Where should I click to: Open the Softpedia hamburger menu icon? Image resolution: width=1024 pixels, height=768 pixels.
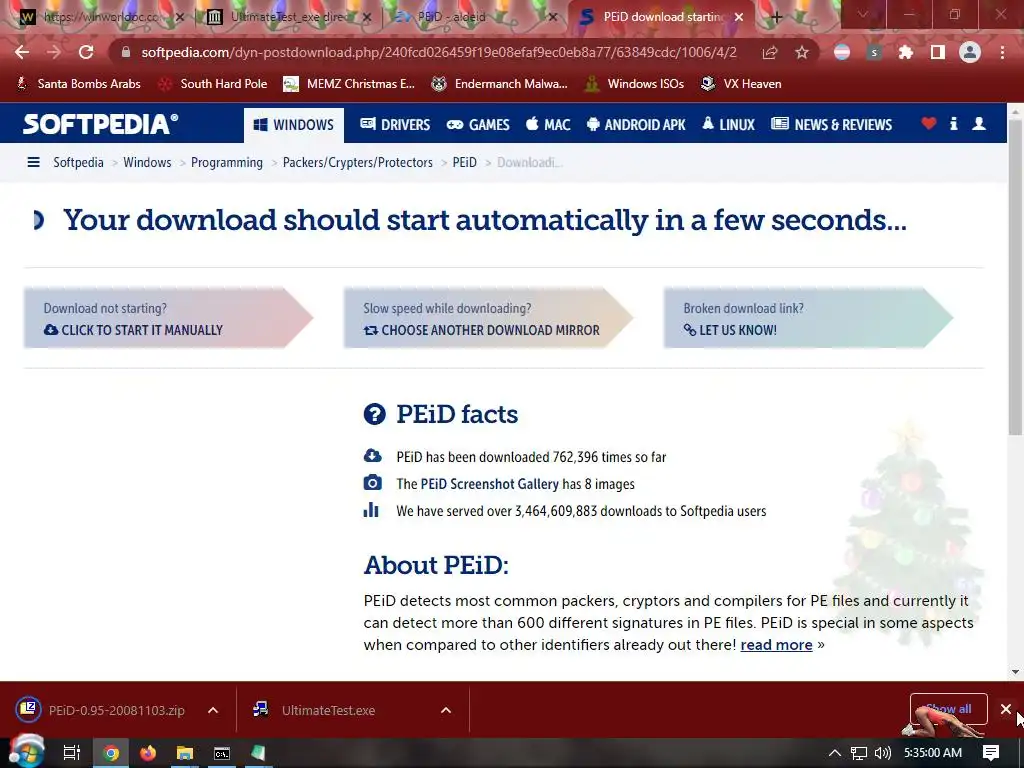[x=33, y=162]
